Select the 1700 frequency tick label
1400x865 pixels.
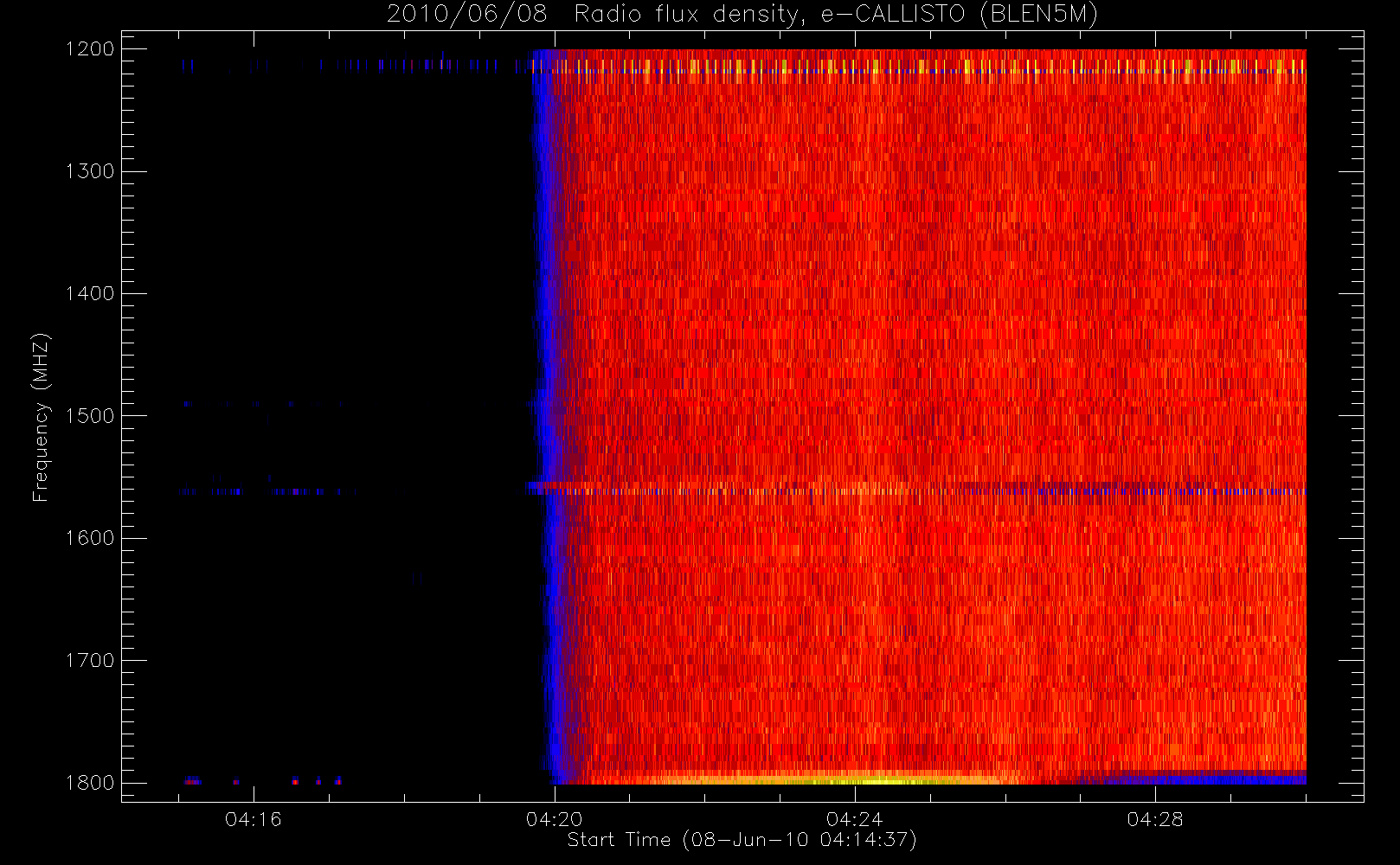(90, 660)
